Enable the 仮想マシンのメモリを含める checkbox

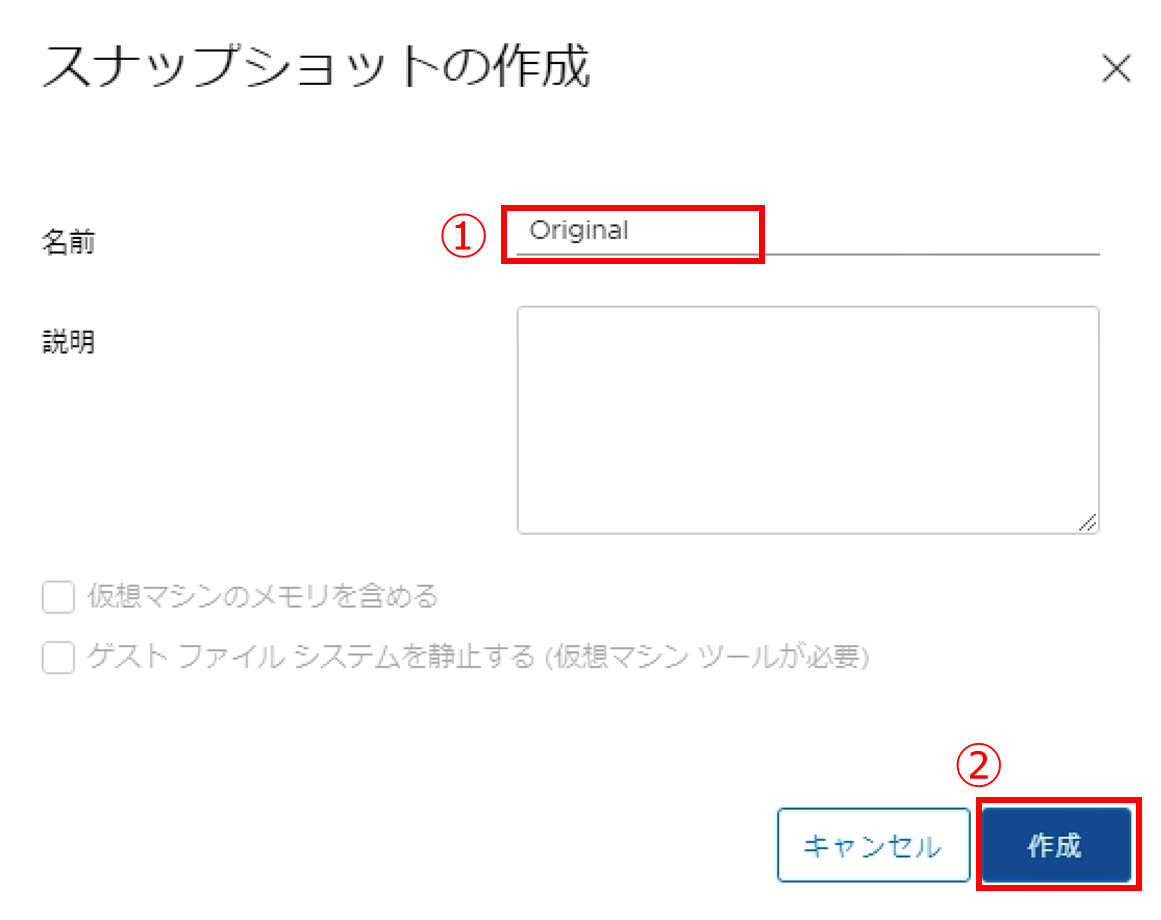pyautogui.click(x=59, y=598)
